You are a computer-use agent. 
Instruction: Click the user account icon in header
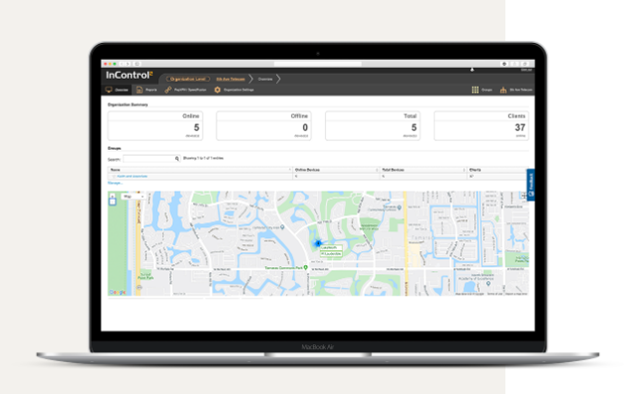point(472,70)
